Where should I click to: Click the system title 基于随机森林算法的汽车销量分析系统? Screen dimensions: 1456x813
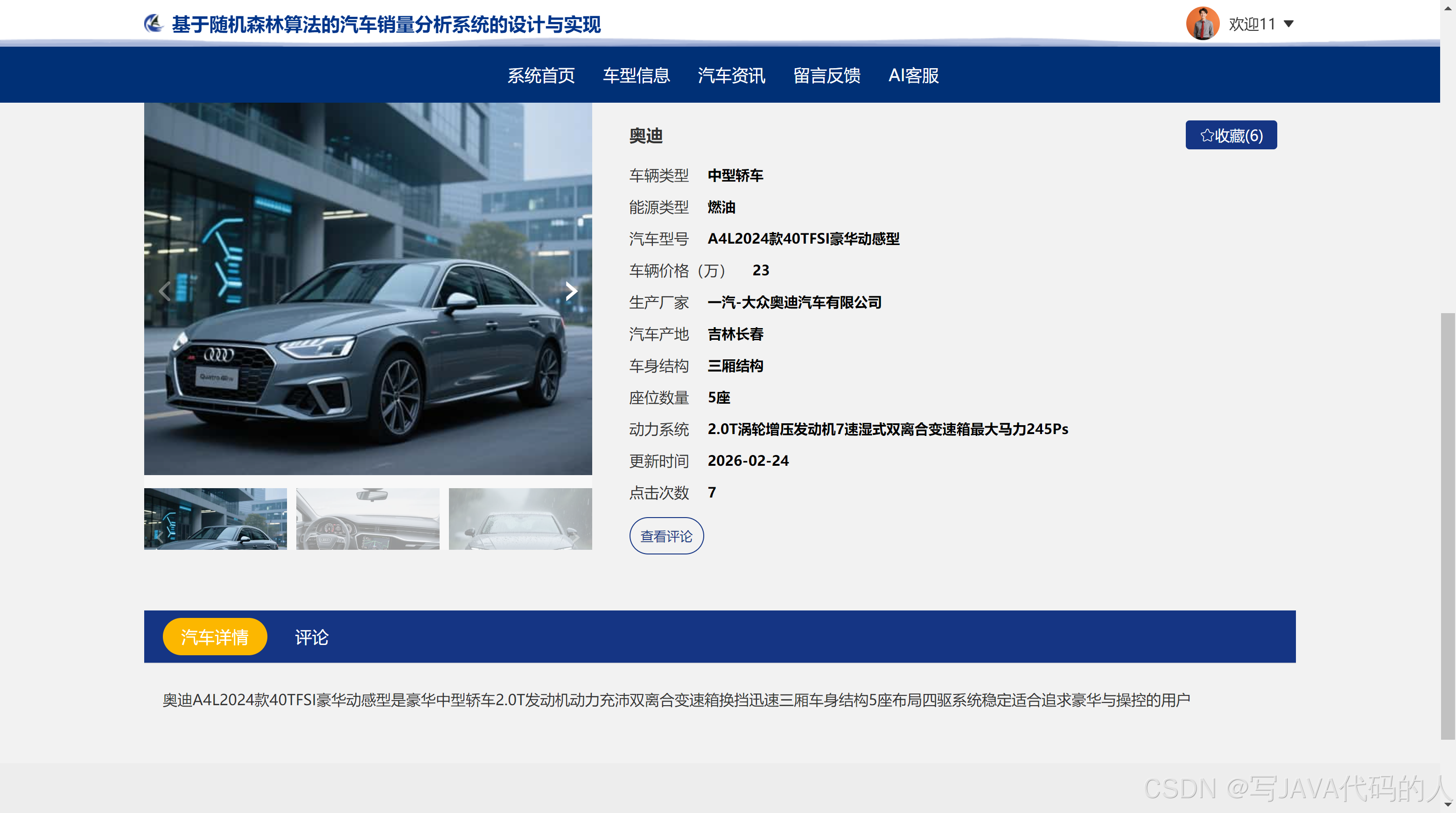pyautogui.click(x=386, y=24)
